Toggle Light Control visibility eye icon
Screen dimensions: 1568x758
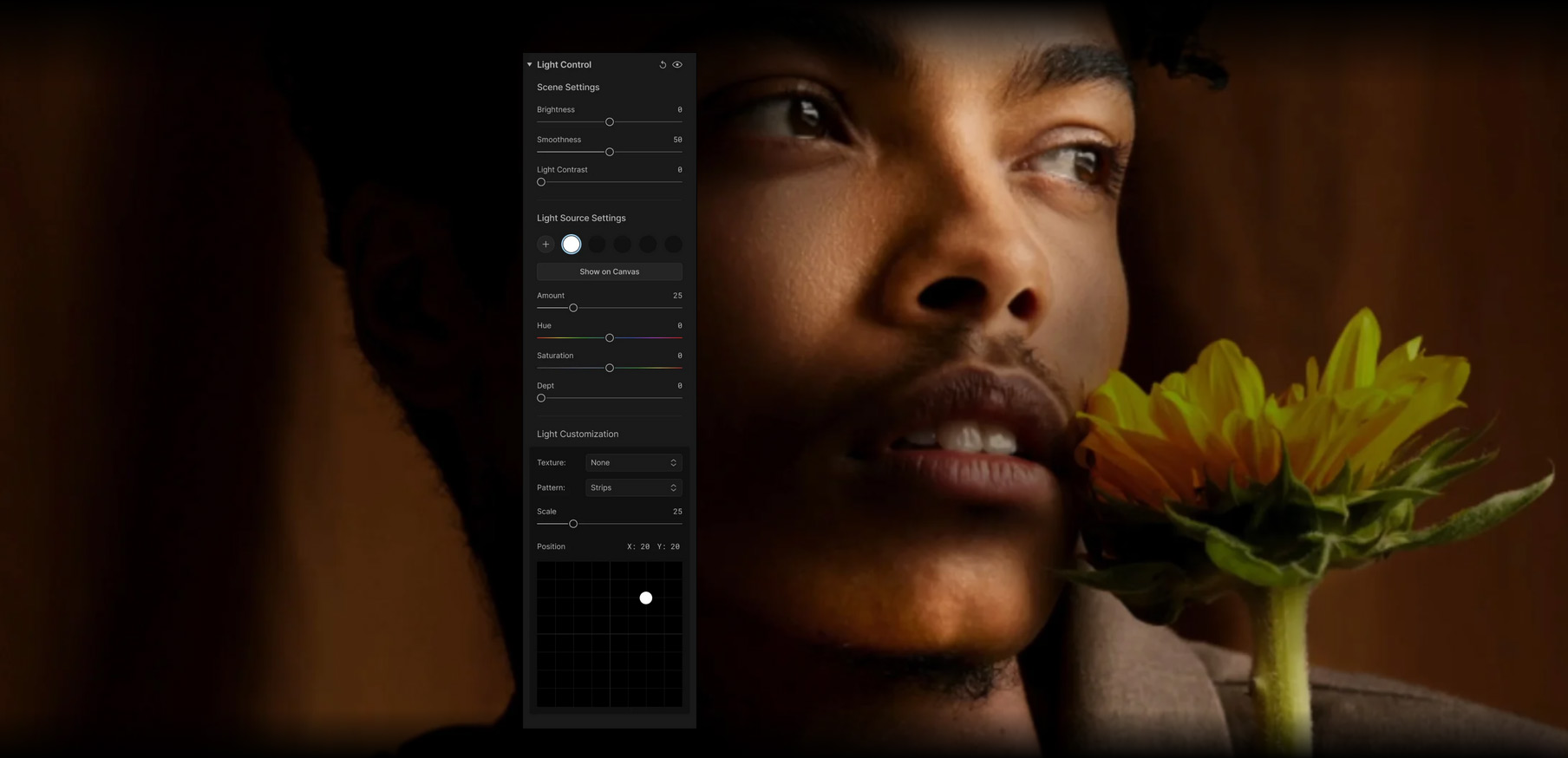tap(677, 65)
